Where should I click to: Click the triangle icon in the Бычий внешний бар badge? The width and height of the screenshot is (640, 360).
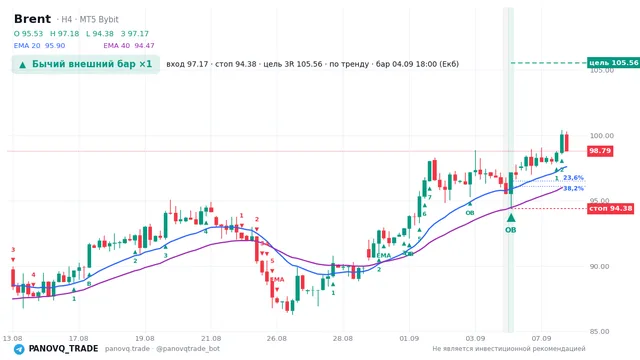click(x=23, y=64)
